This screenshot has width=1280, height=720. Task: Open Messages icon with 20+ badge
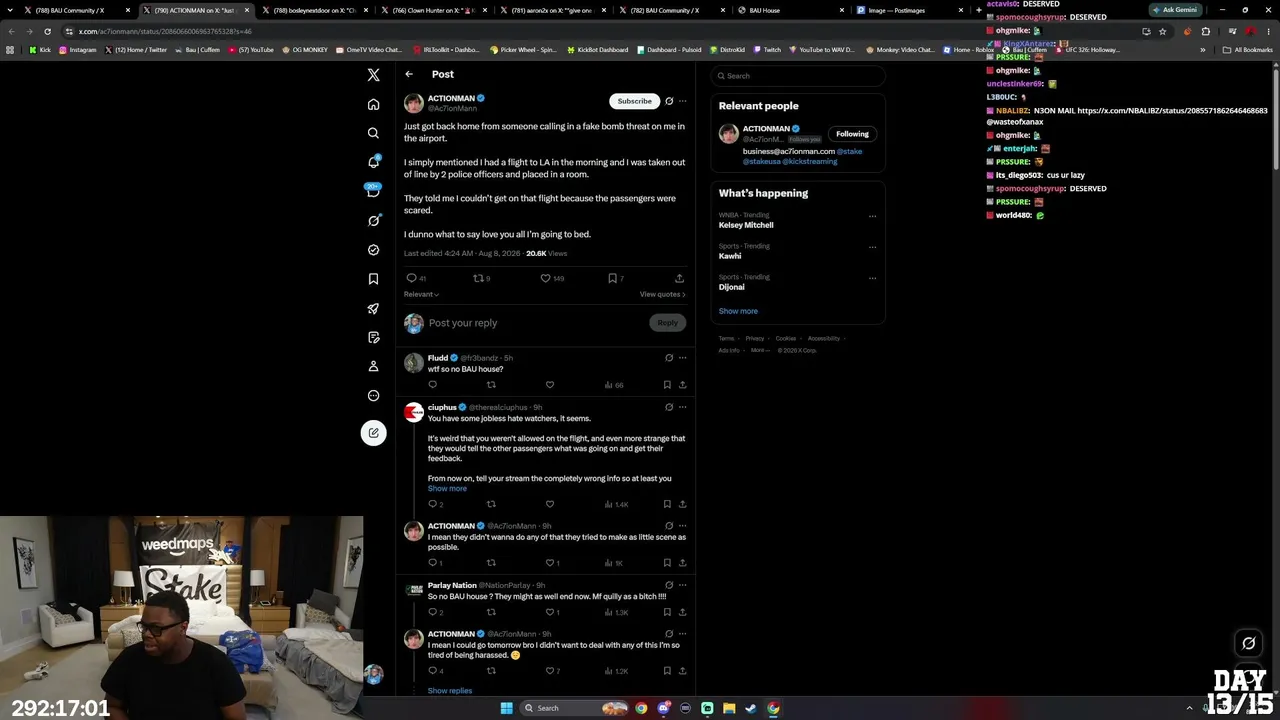click(x=373, y=191)
